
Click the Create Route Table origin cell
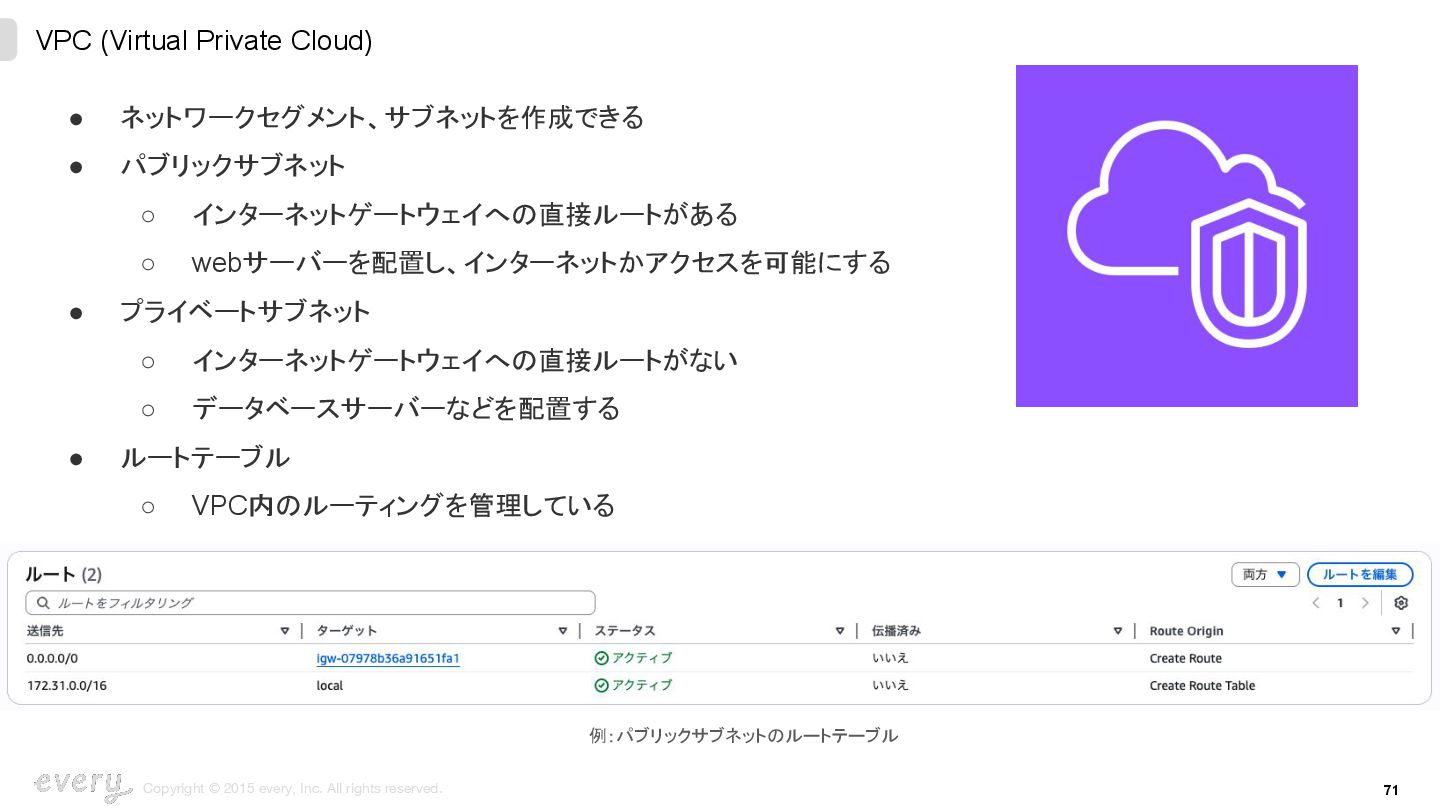(x=1202, y=686)
